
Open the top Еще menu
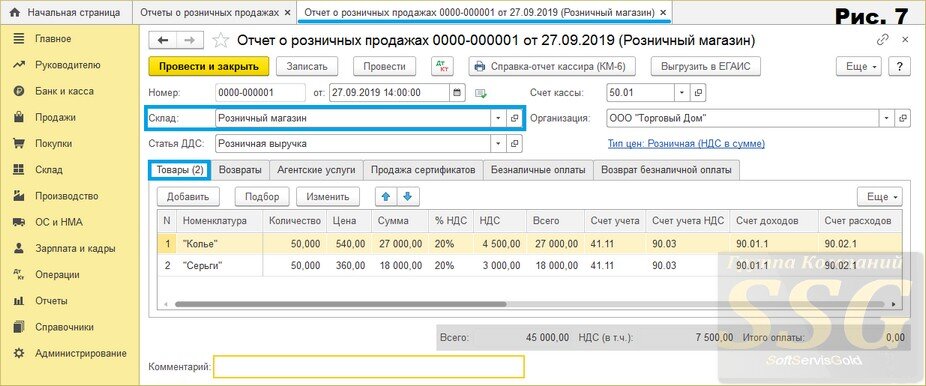coord(859,66)
